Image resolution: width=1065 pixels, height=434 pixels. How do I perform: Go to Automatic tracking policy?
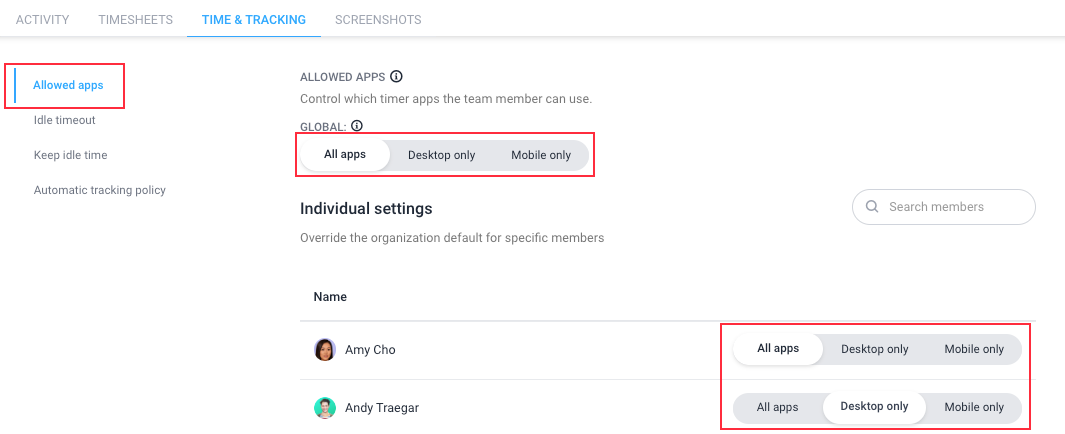pyautogui.click(x=100, y=190)
